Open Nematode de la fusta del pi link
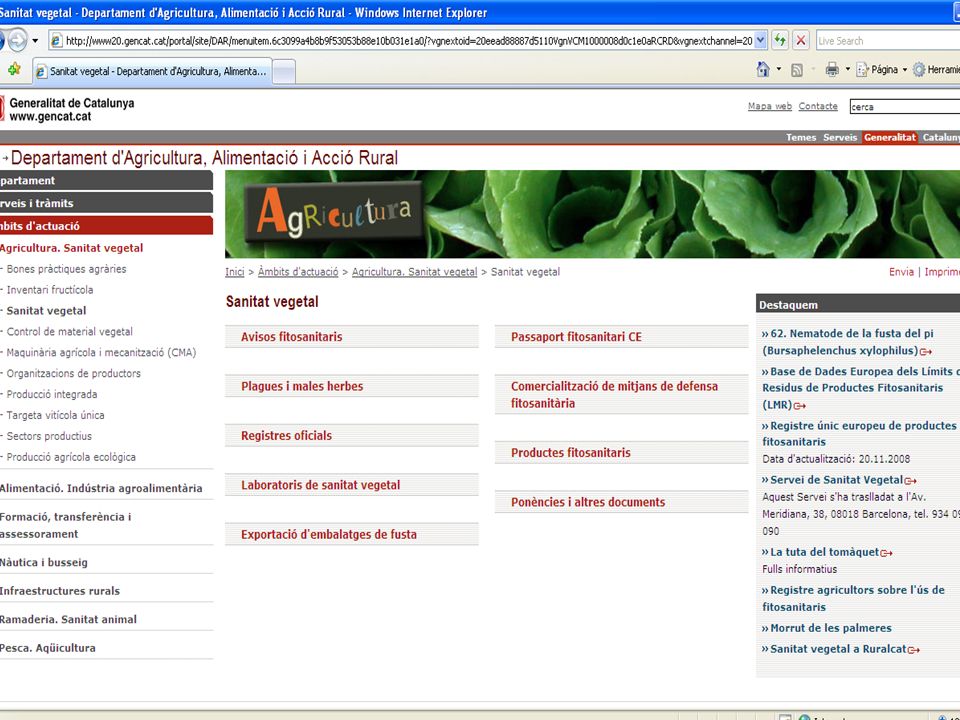Screen dimensions: 960x720 (x=847, y=342)
